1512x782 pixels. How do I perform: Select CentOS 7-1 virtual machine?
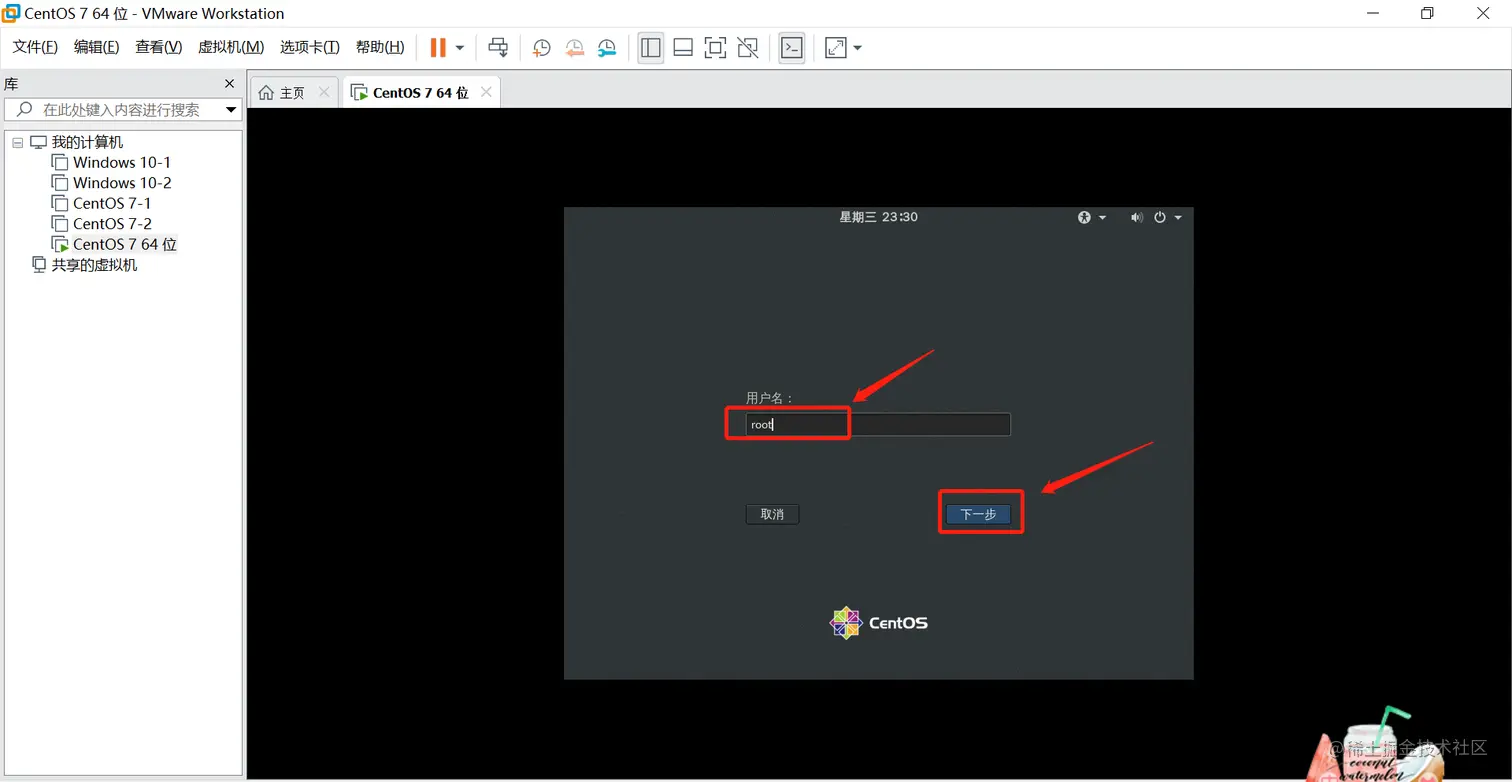(x=112, y=203)
